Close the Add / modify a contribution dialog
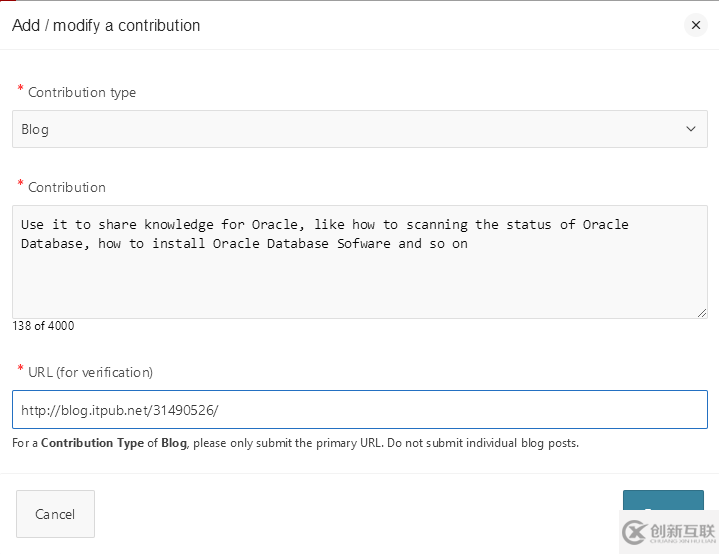 (696, 25)
